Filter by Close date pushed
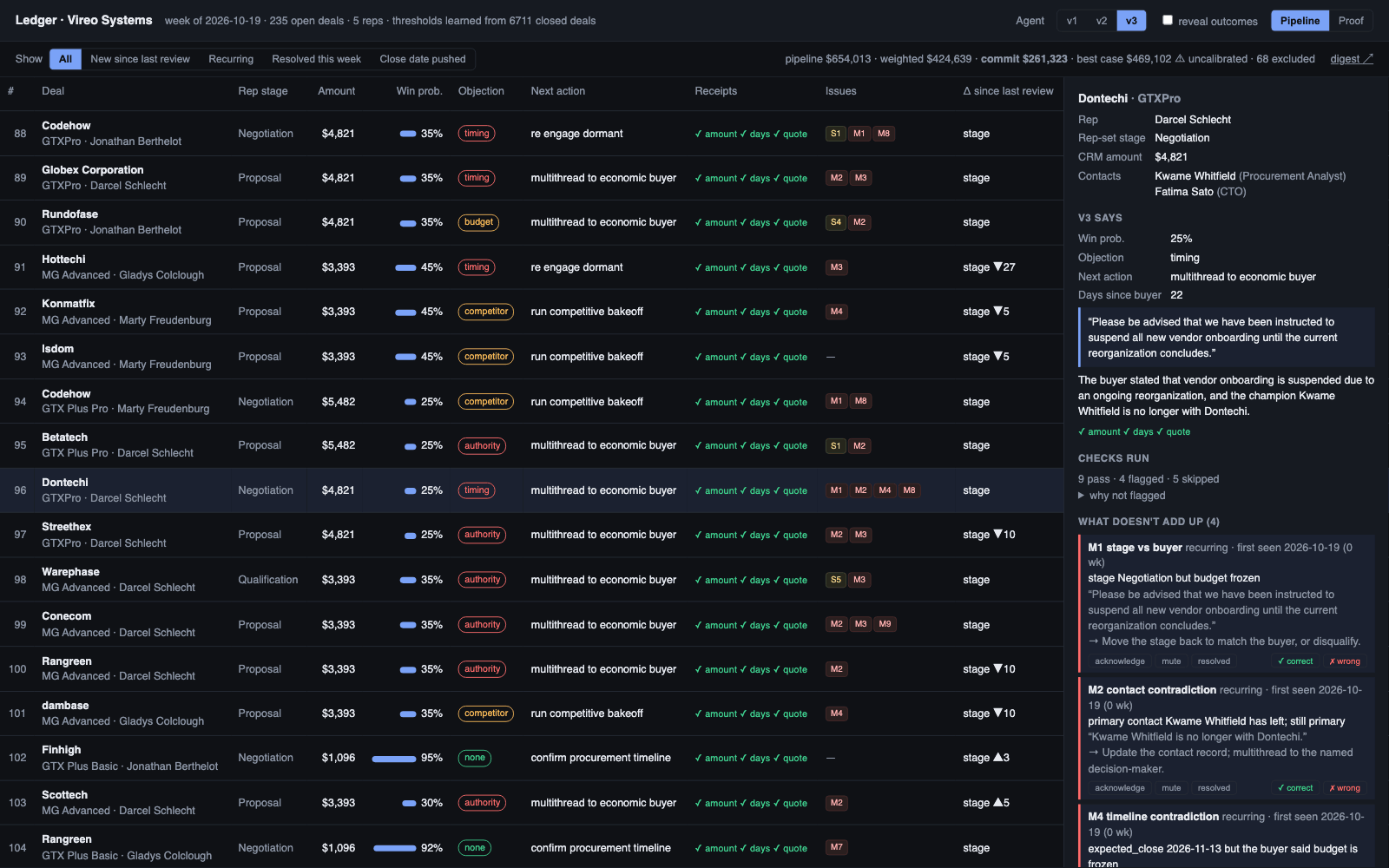The width and height of the screenshot is (1389, 868). (423, 59)
